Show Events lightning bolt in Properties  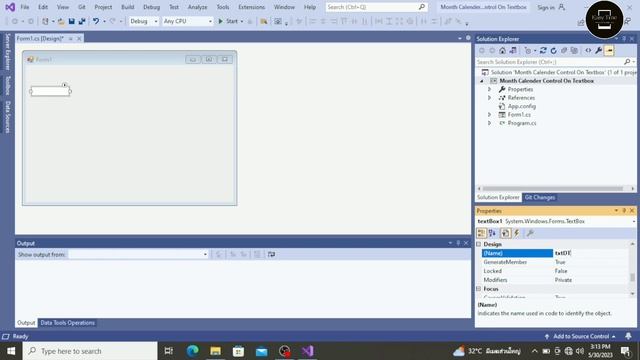coord(517,233)
